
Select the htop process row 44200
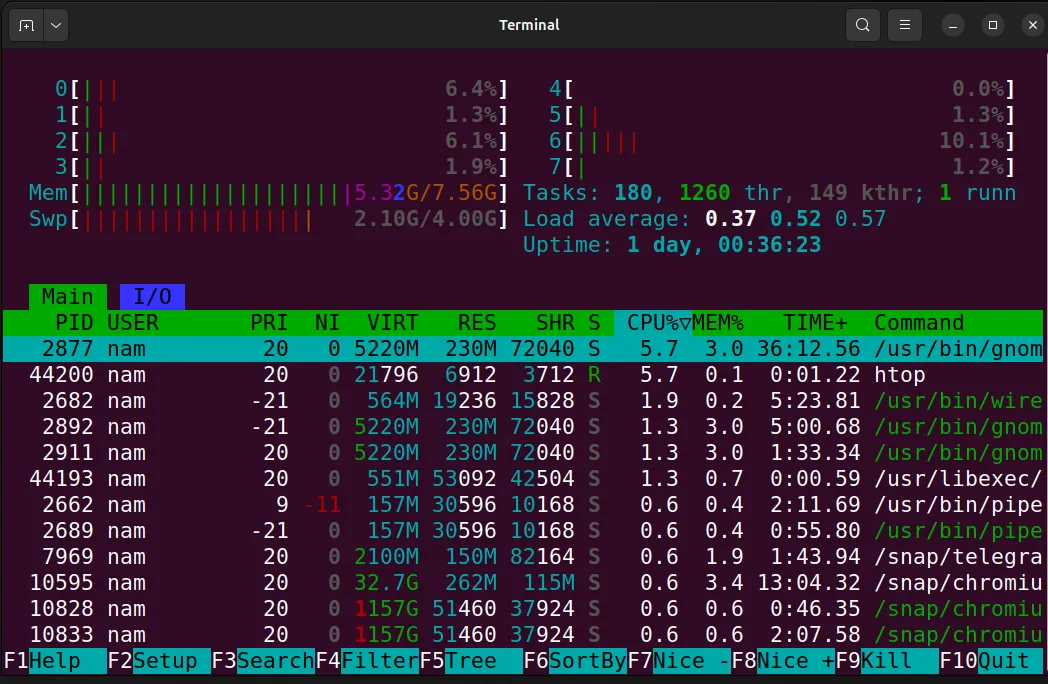[x=523, y=375]
